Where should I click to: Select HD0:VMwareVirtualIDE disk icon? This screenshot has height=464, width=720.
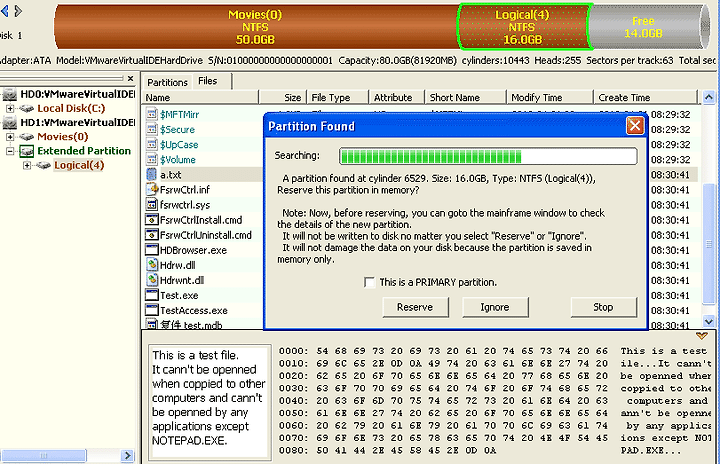(x=10, y=95)
